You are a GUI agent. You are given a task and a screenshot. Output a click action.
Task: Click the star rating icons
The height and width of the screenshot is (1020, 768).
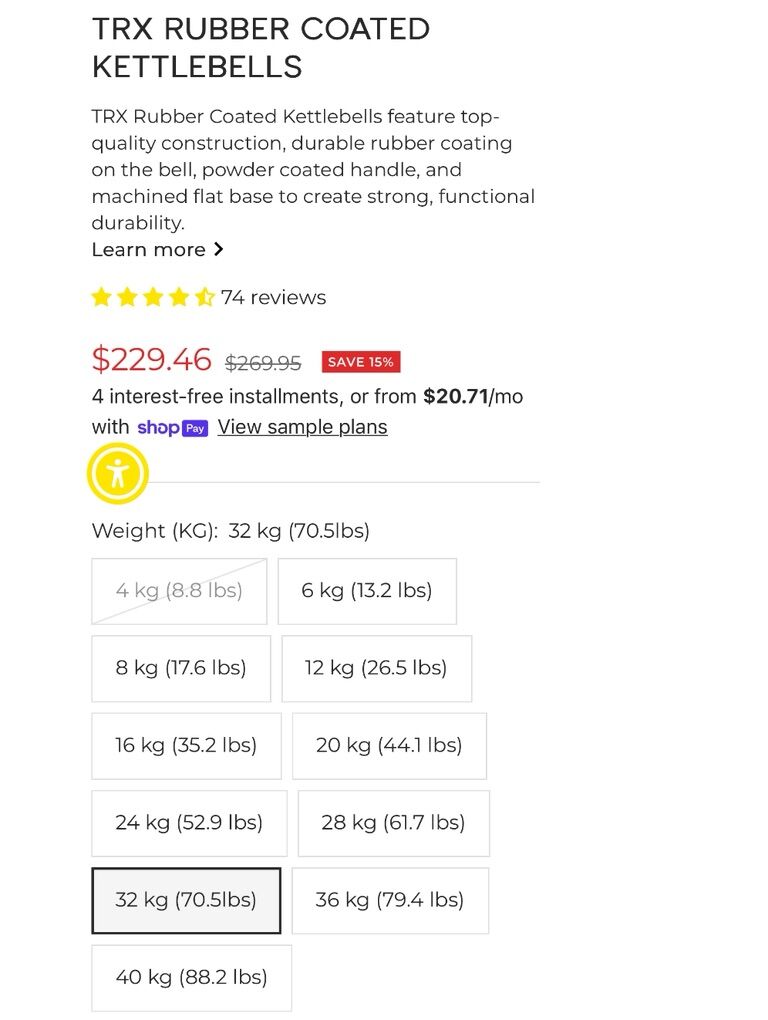(153, 297)
